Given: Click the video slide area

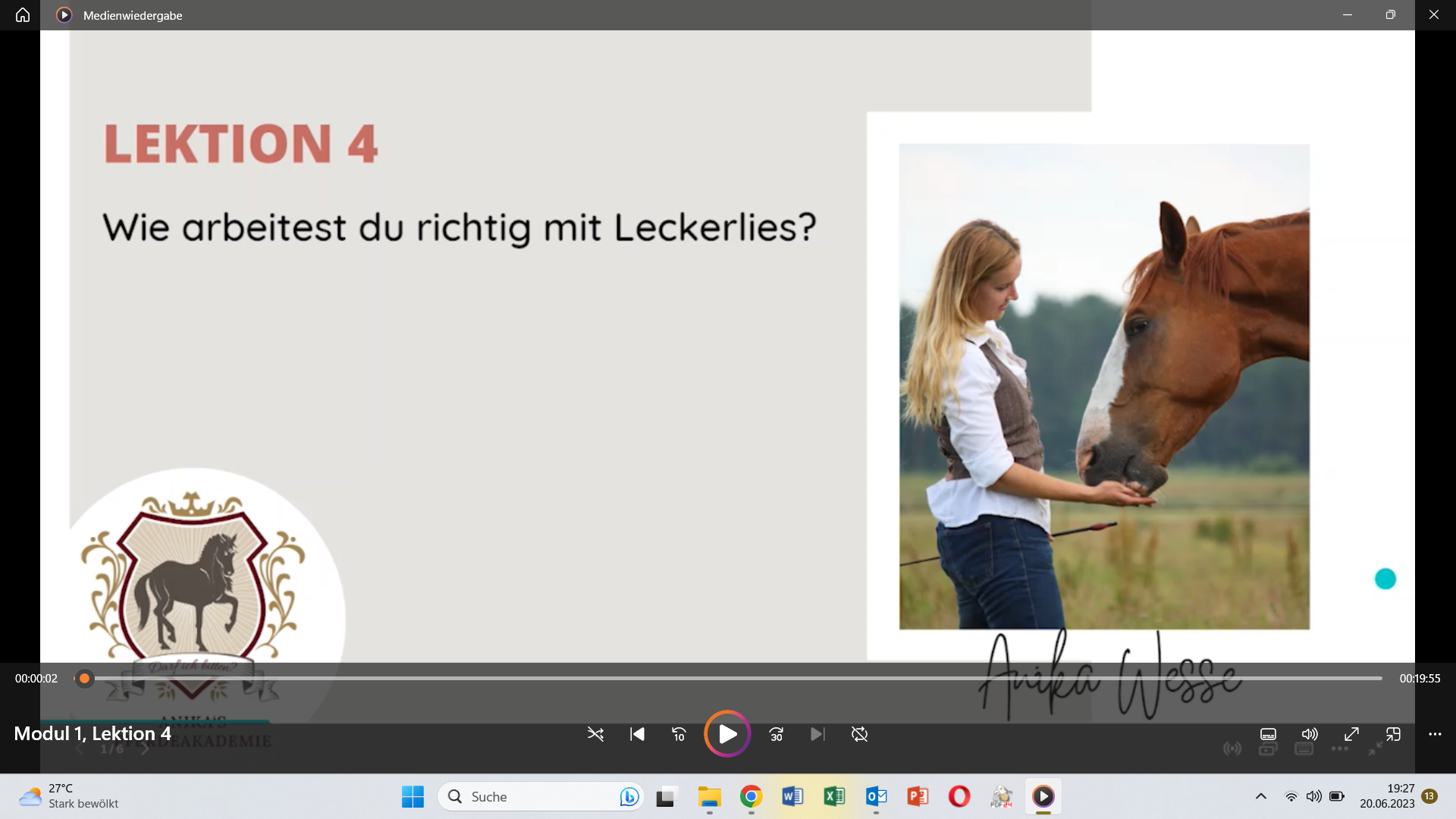Looking at the screenshot, I should [728, 346].
